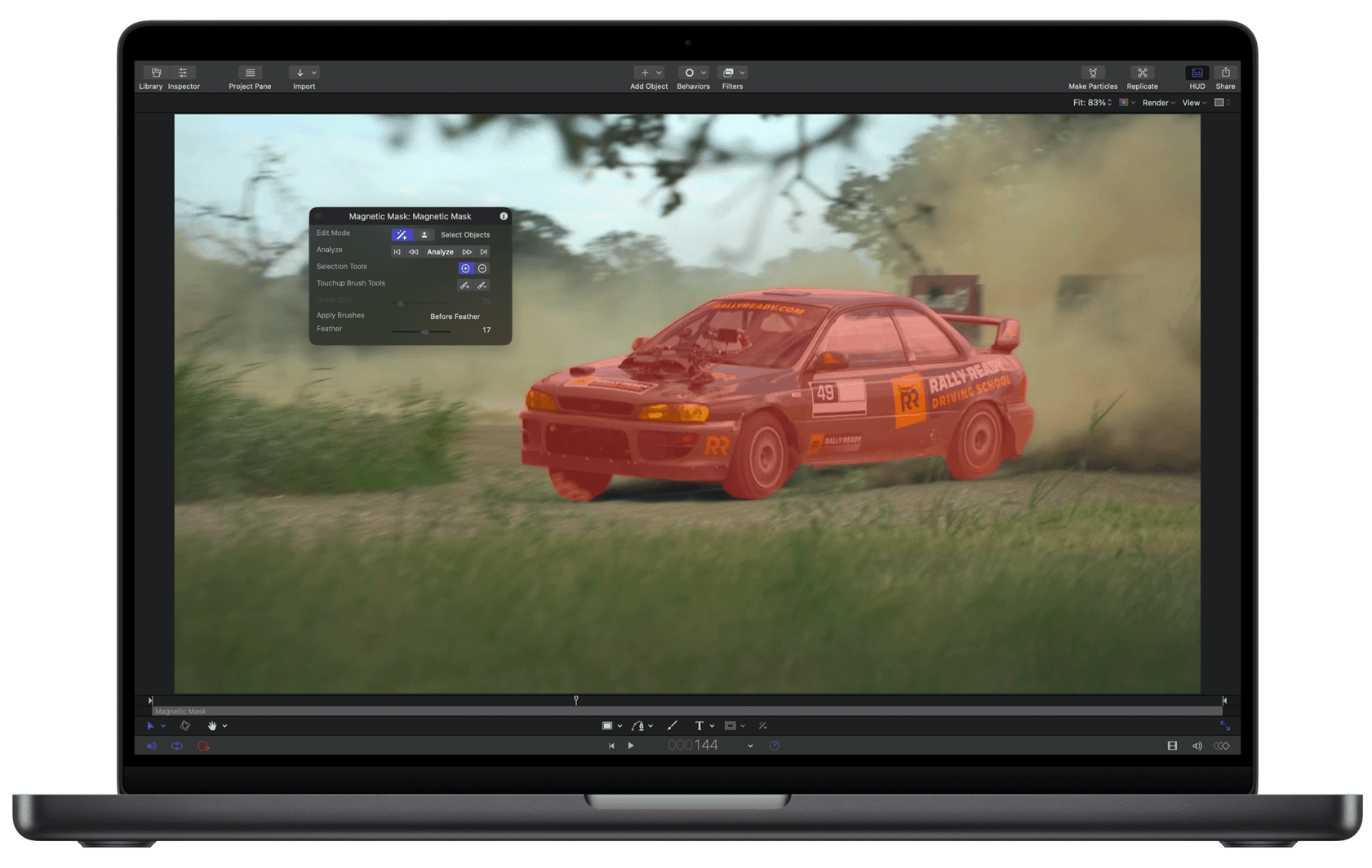This screenshot has width=1372, height=868.
Task: Click the Analyze button in the HUD
Action: pyautogui.click(x=440, y=251)
